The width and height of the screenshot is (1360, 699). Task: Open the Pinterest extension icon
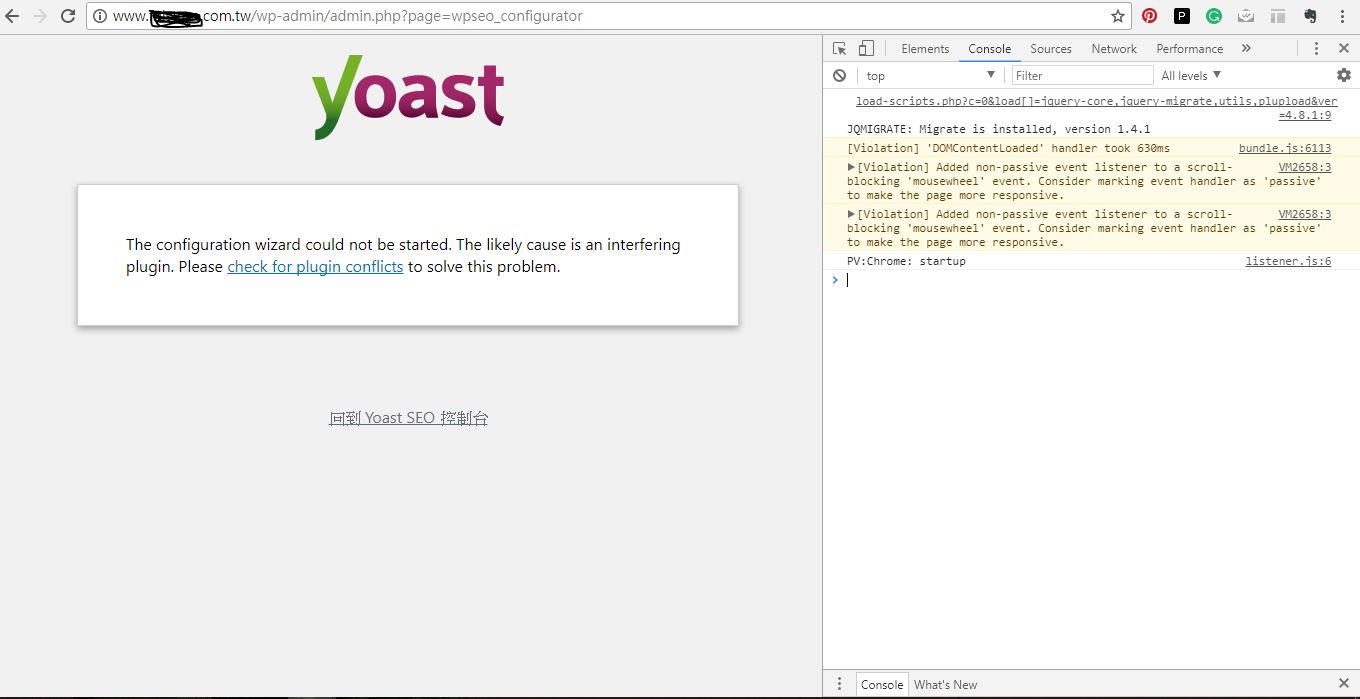(x=1150, y=16)
